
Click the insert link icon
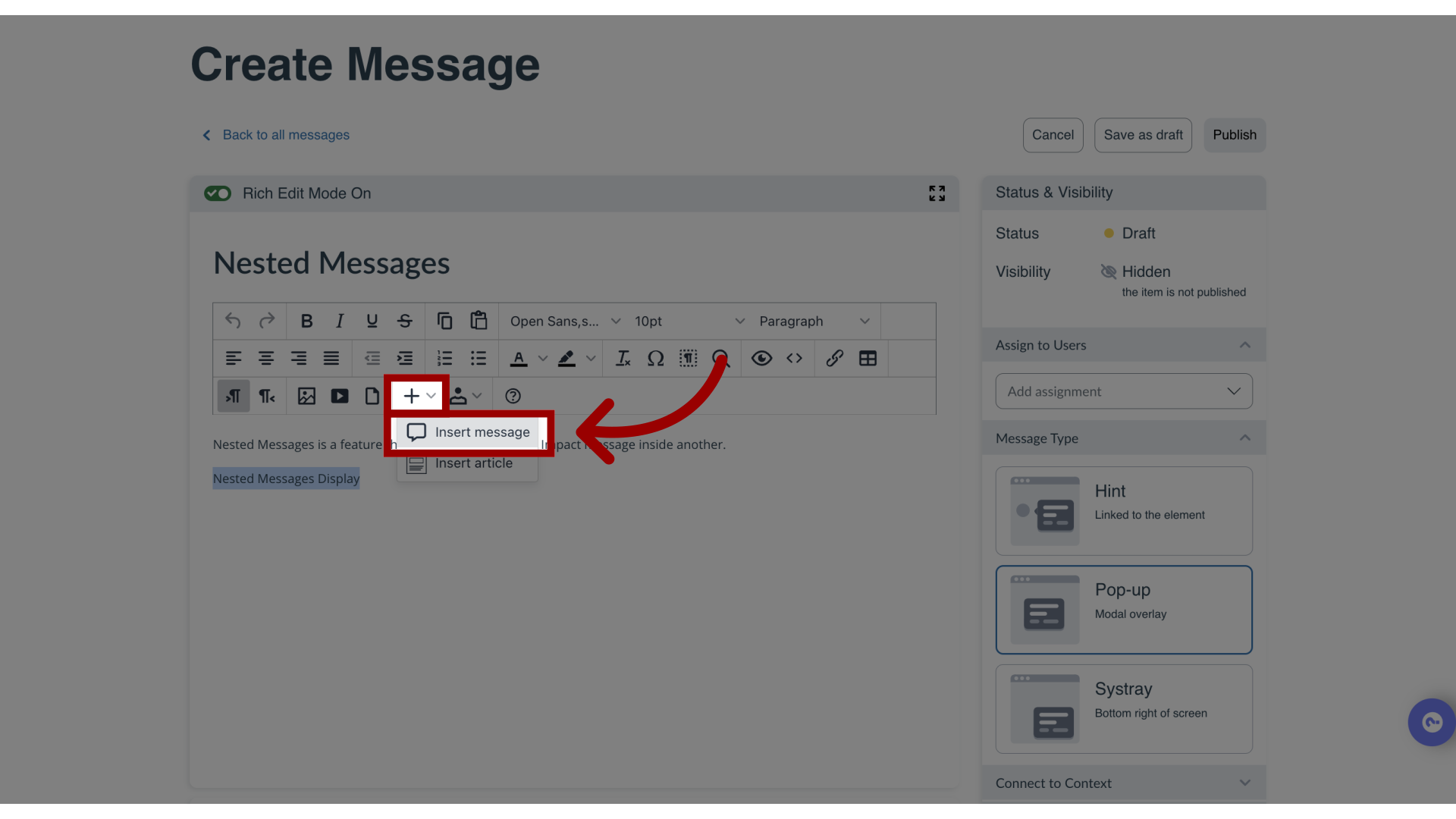pyautogui.click(x=833, y=358)
